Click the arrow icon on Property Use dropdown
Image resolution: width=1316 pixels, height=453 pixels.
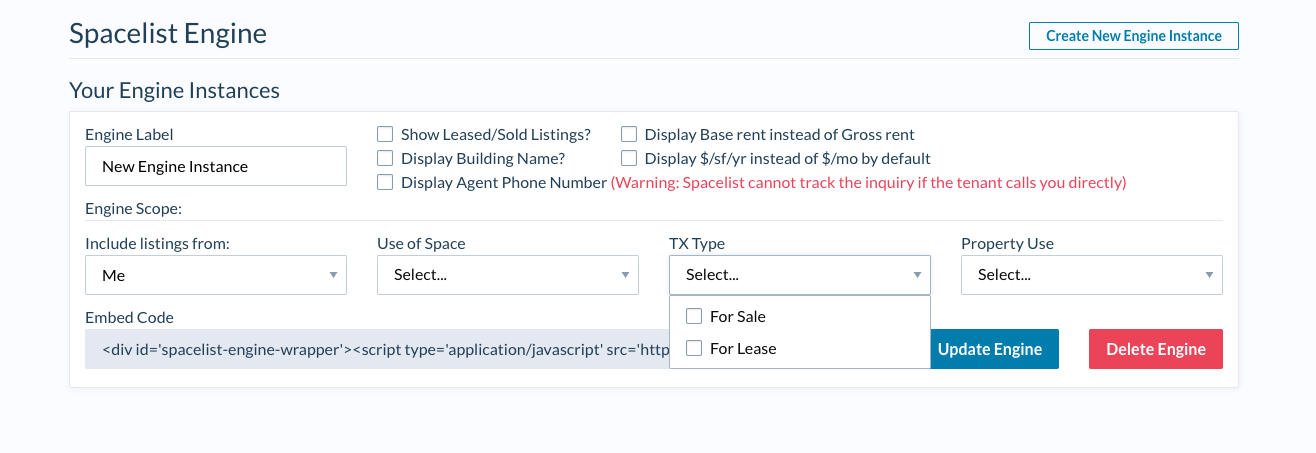pos(1209,275)
